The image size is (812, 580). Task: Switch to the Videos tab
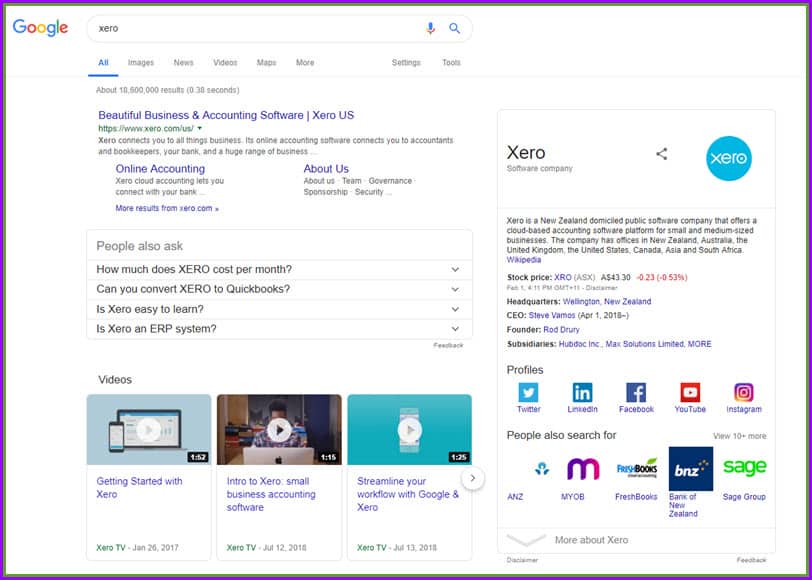(x=225, y=63)
